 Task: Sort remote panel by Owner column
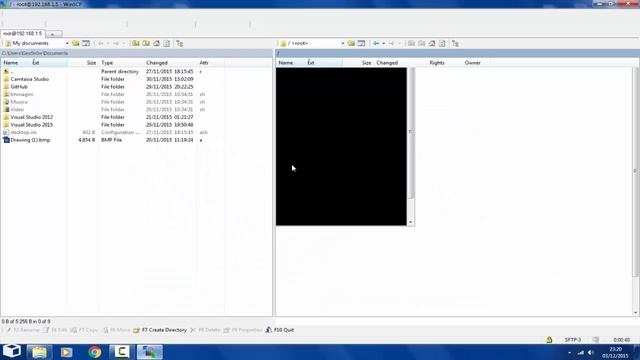(473, 63)
